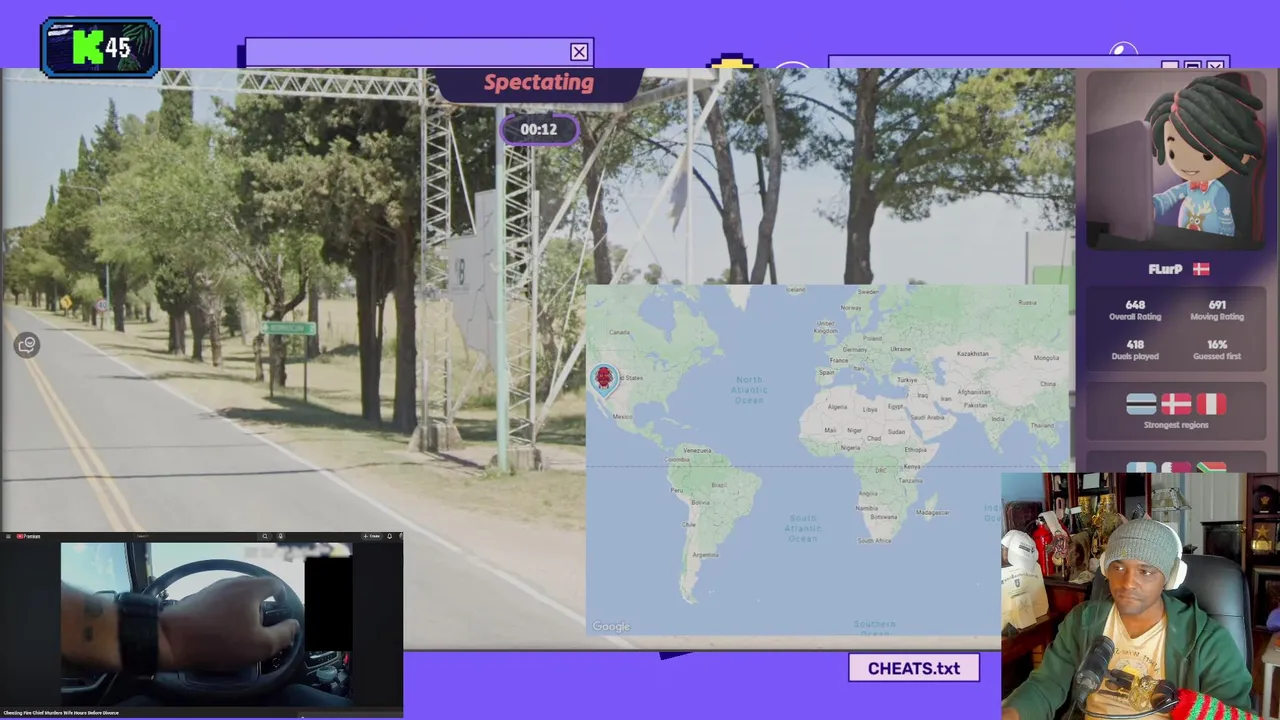This screenshot has width=1280, height=720.
Task: Click the 16% Guessed first stat
Action: [1217, 349]
